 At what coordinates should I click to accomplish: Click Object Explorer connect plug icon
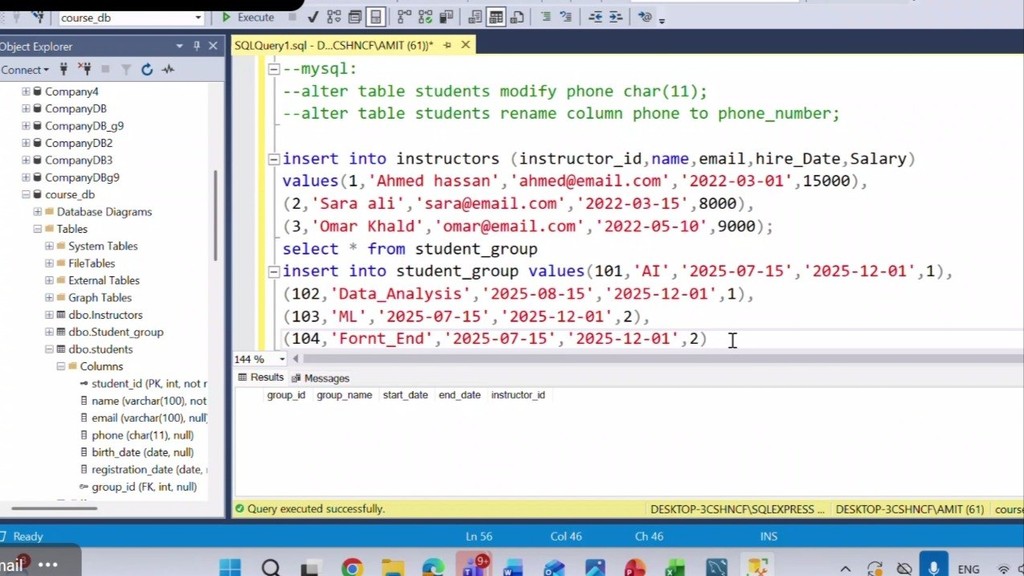click(63, 69)
